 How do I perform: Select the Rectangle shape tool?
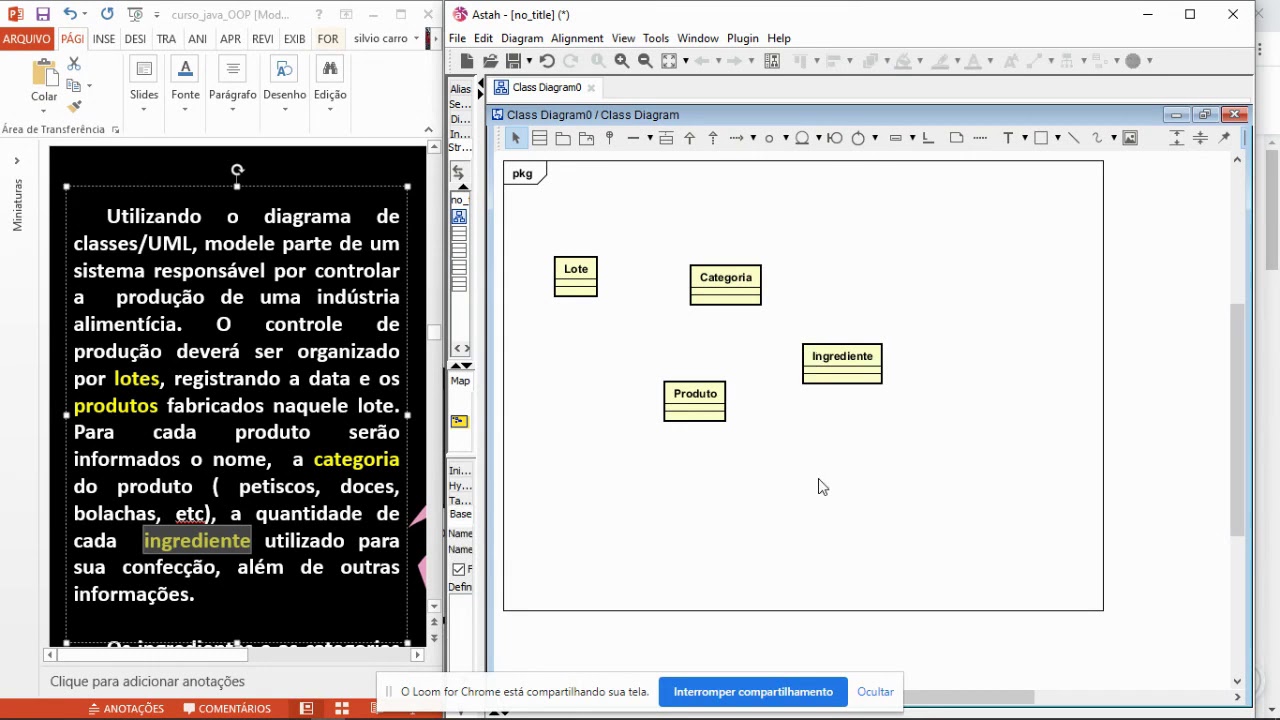1041,138
